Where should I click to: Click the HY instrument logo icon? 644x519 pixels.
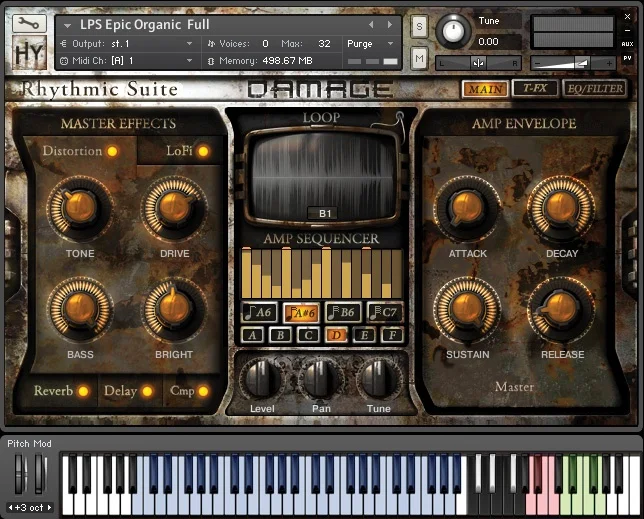29,53
